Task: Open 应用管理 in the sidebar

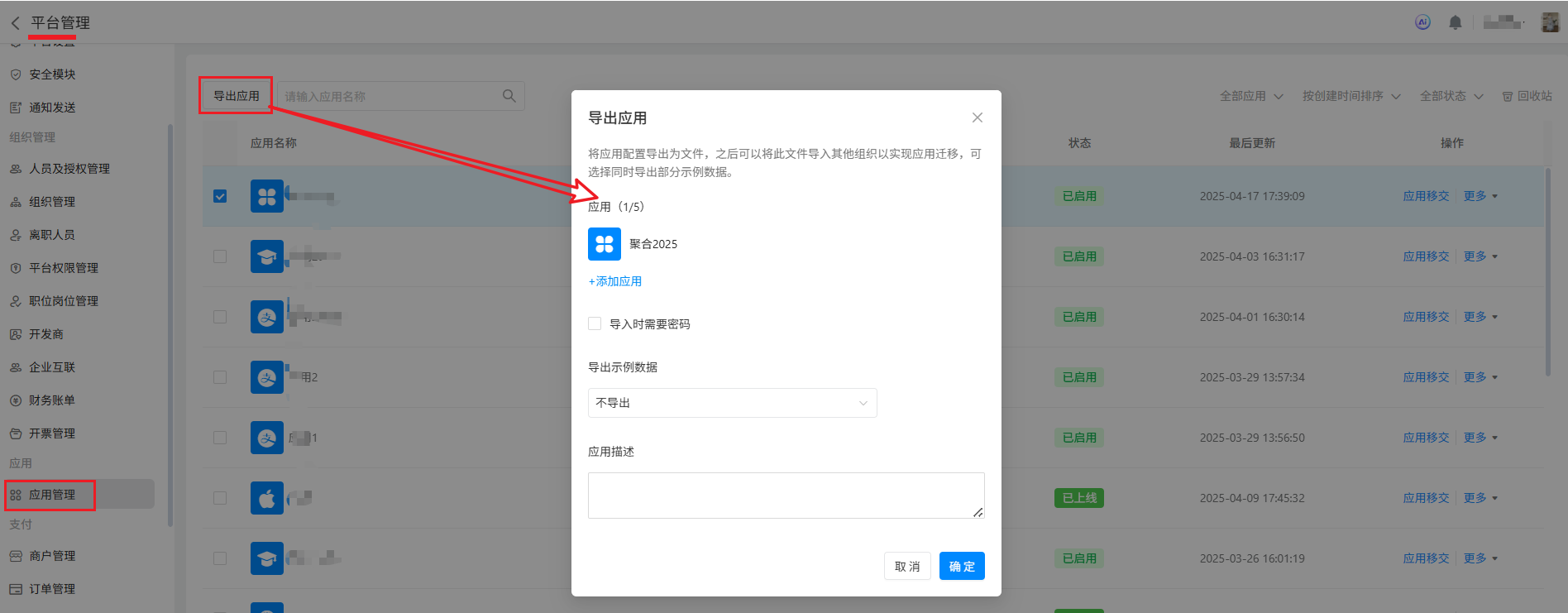Action: coord(52,495)
